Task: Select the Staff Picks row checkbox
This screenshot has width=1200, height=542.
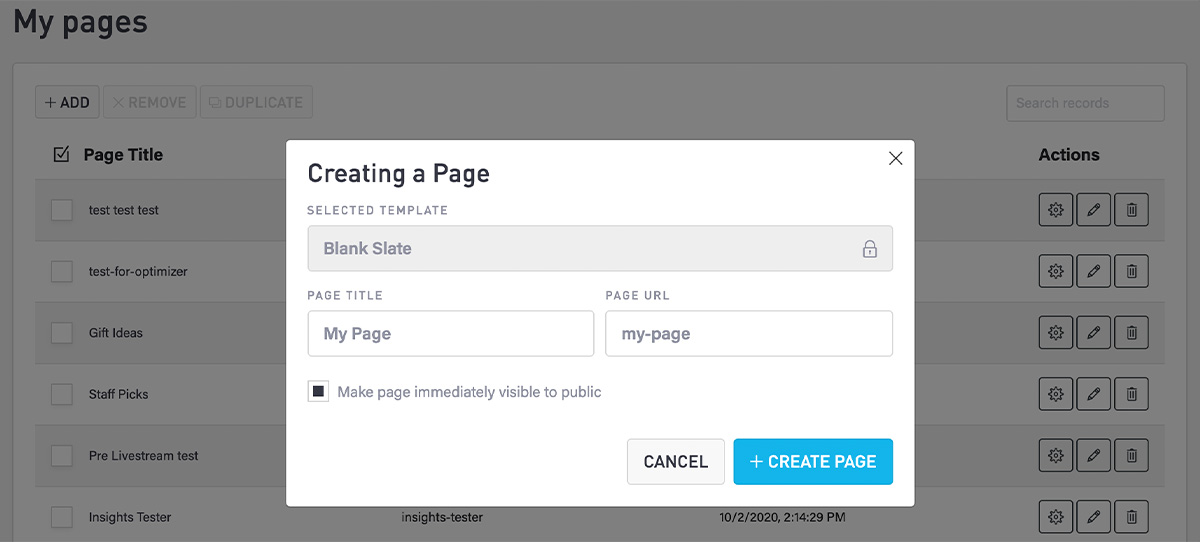Action: [x=62, y=394]
